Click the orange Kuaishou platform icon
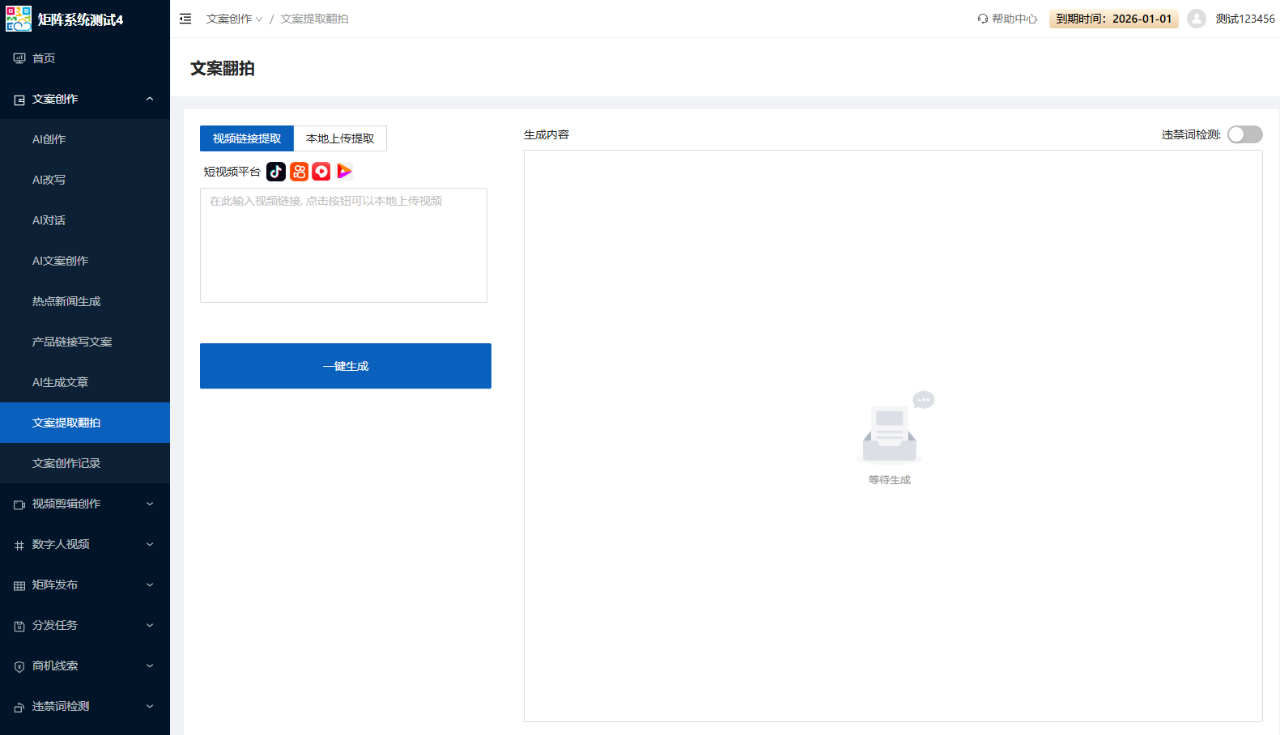 pyautogui.click(x=299, y=172)
